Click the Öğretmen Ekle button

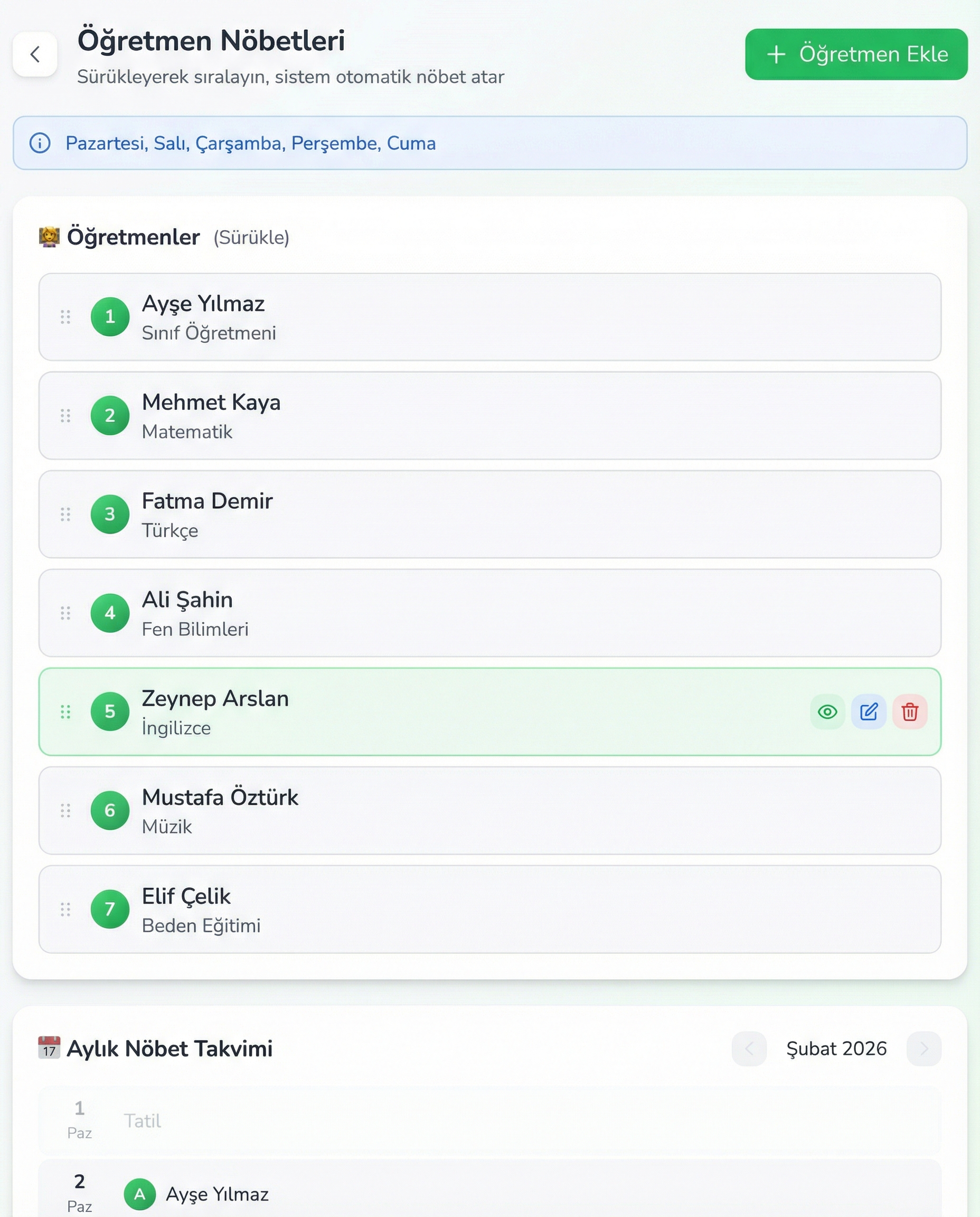[x=856, y=54]
